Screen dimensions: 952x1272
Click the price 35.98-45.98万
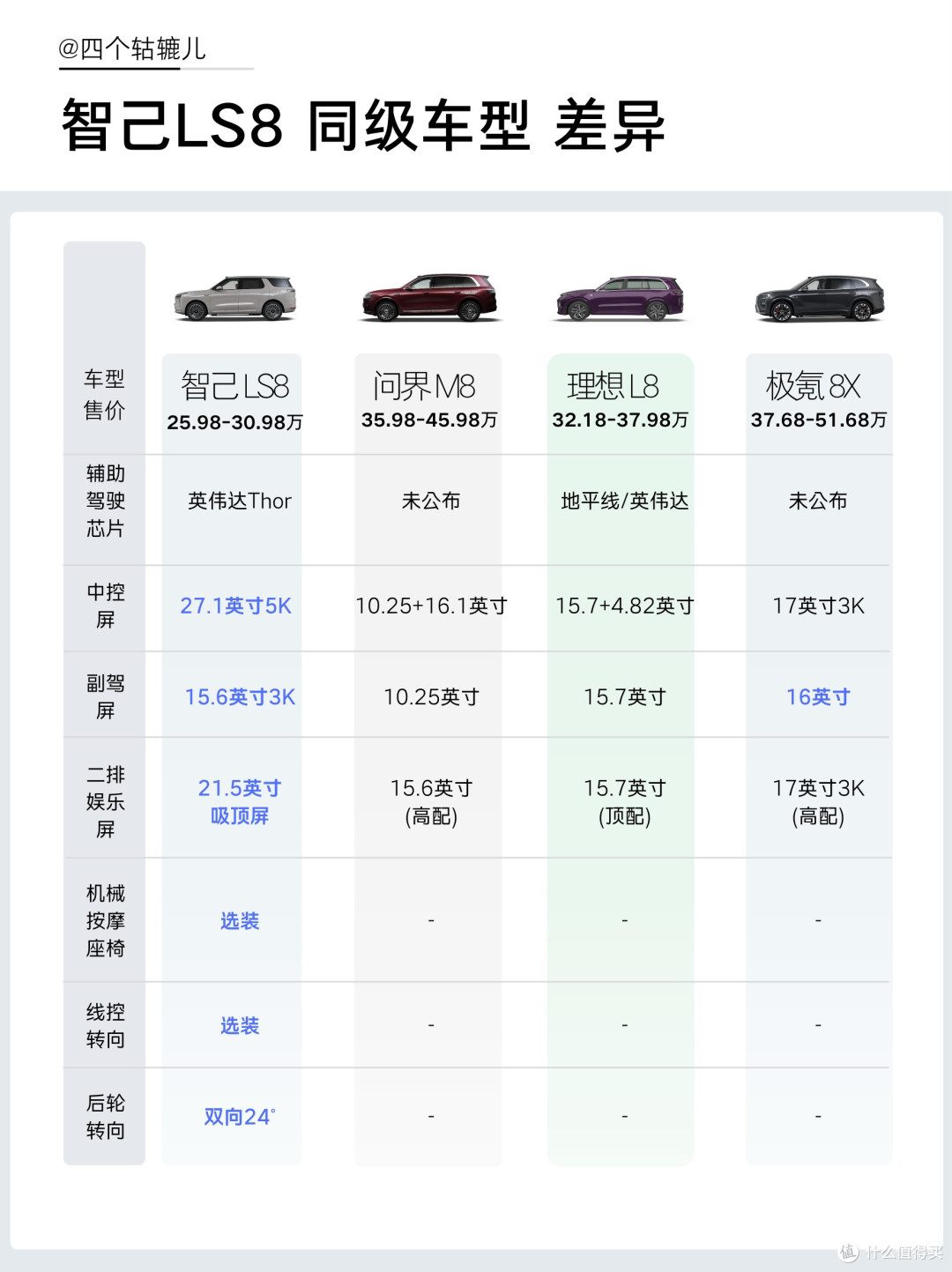[x=429, y=420]
